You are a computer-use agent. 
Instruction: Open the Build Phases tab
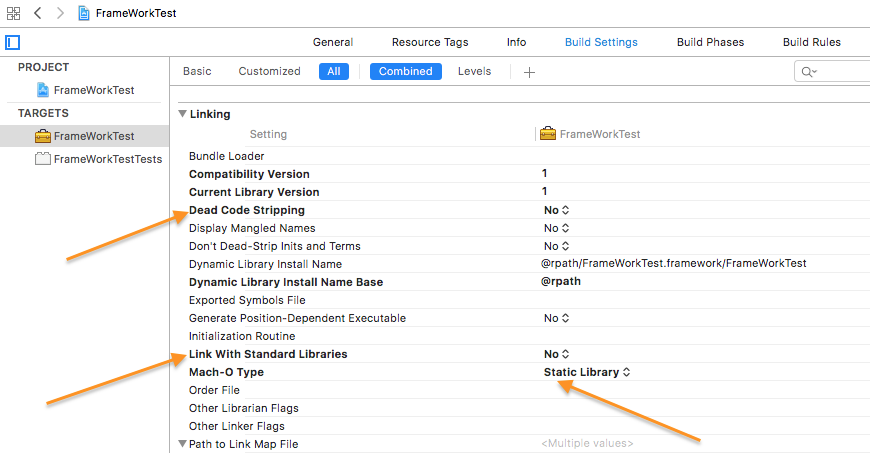(710, 42)
